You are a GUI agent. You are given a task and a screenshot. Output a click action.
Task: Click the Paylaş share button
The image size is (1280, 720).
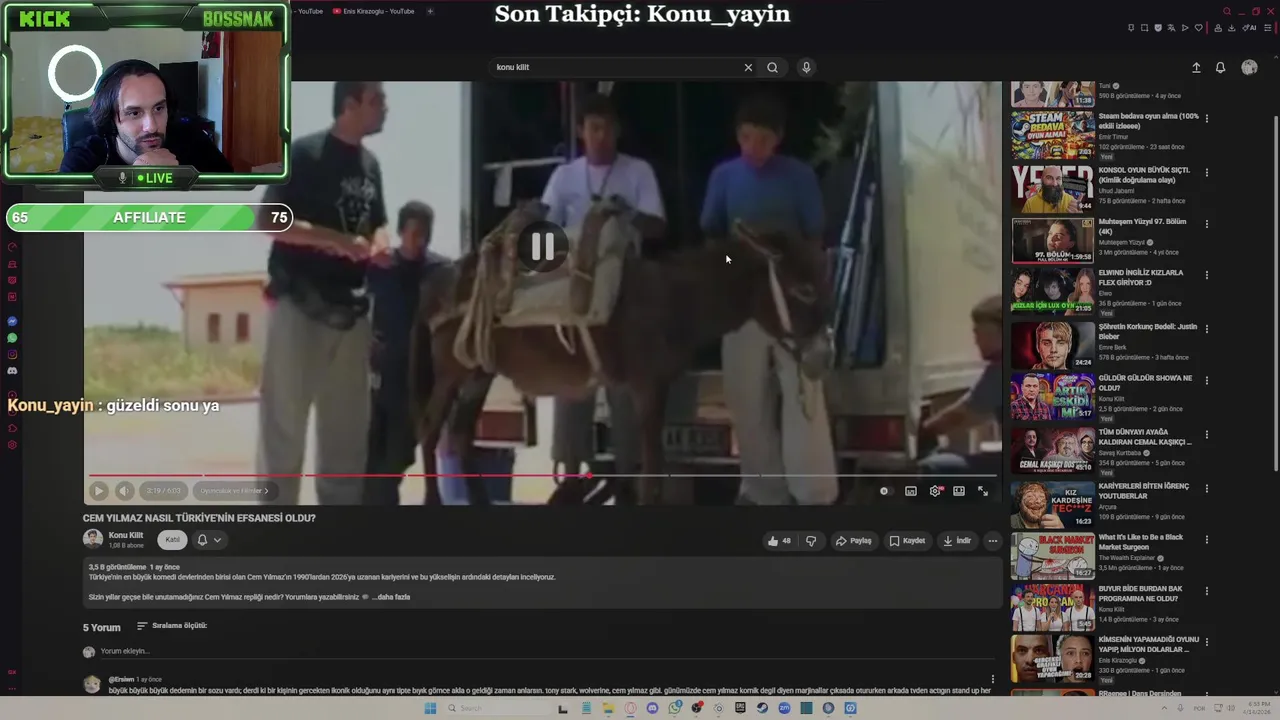pos(854,541)
